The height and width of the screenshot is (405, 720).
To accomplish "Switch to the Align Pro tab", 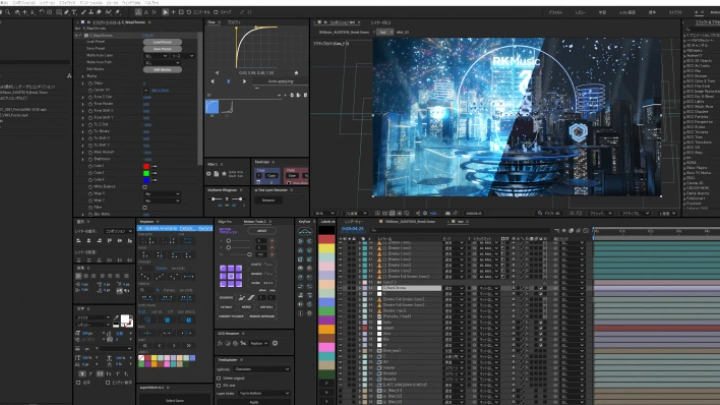I will (225, 222).
